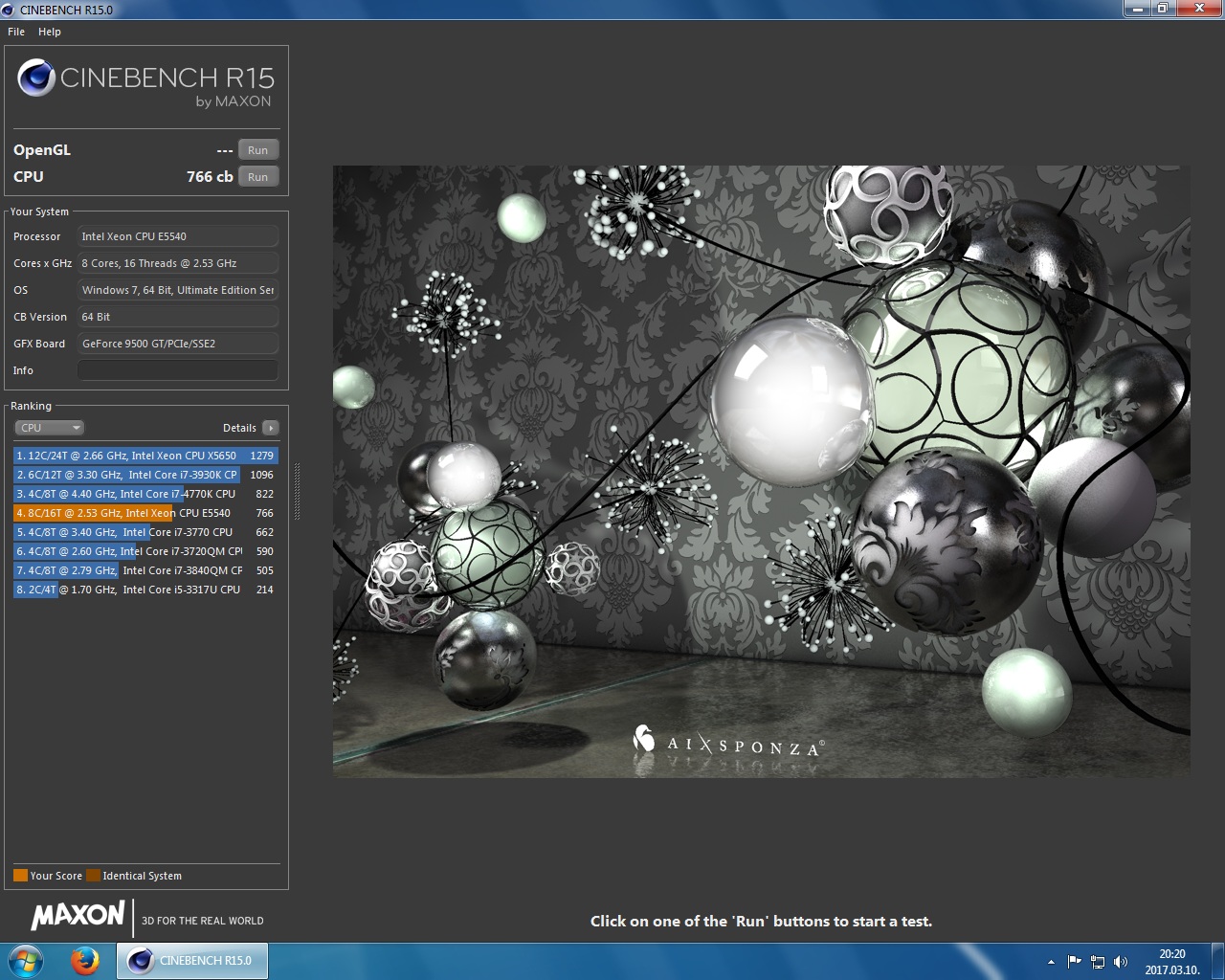The height and width of the screenshot is (980, 1225).
Task: Launch Firefox from the taskbar
Action: [x=84, y=961]
